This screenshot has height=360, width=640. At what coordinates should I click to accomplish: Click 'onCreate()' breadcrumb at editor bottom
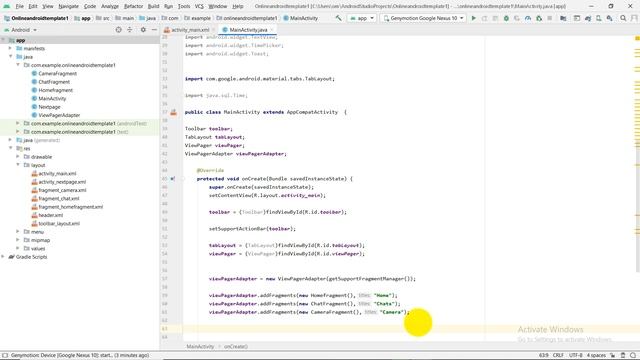point(236,346)
